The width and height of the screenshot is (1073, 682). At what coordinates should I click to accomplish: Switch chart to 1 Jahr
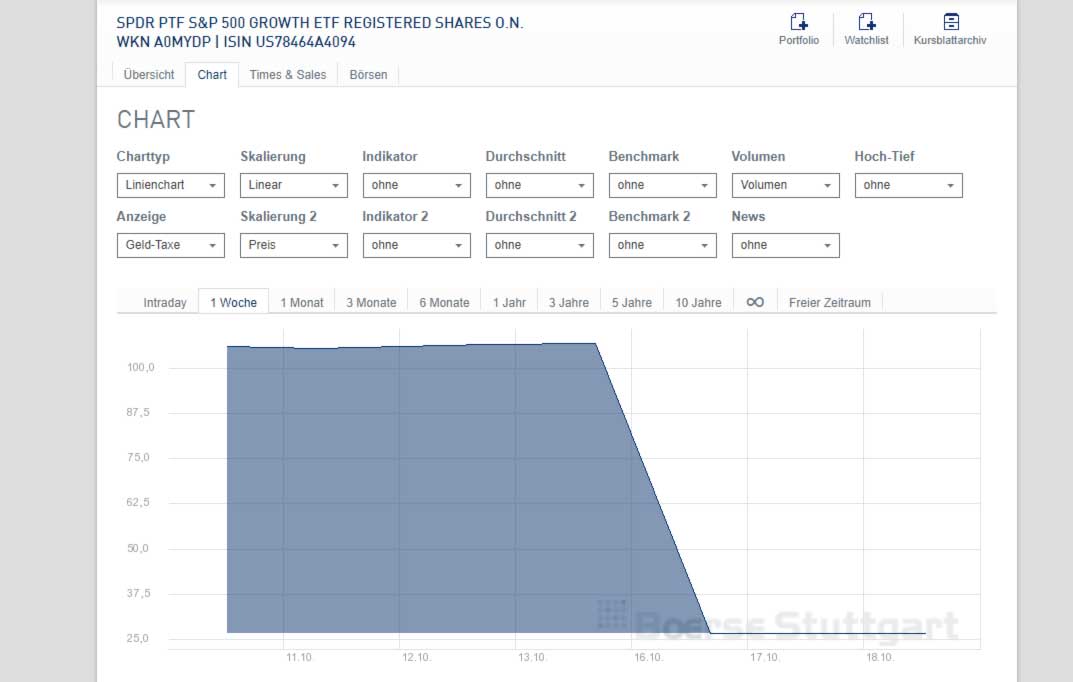(x=509, y=303)
